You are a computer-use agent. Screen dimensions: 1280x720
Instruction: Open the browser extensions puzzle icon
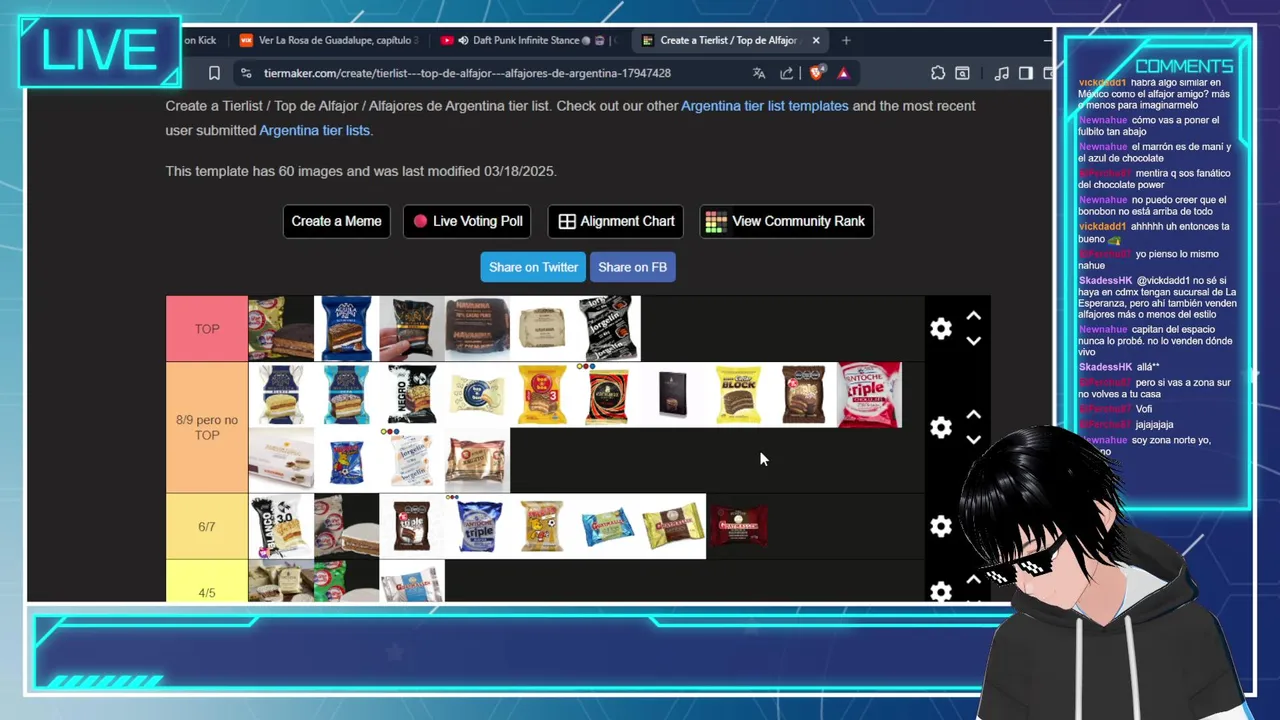(x=937, y=73)
